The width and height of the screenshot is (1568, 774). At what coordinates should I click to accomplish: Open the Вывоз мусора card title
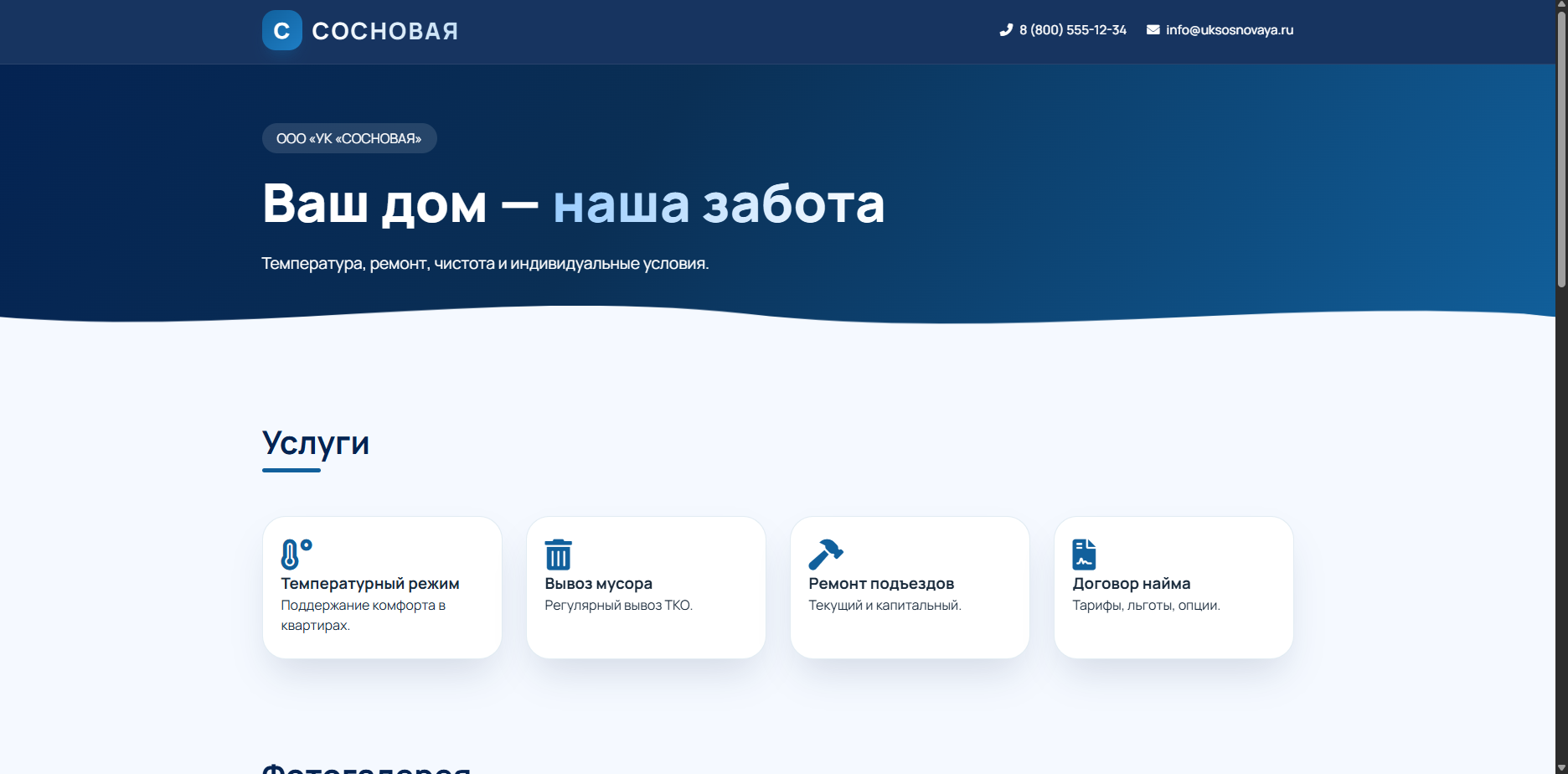(598, 584)
